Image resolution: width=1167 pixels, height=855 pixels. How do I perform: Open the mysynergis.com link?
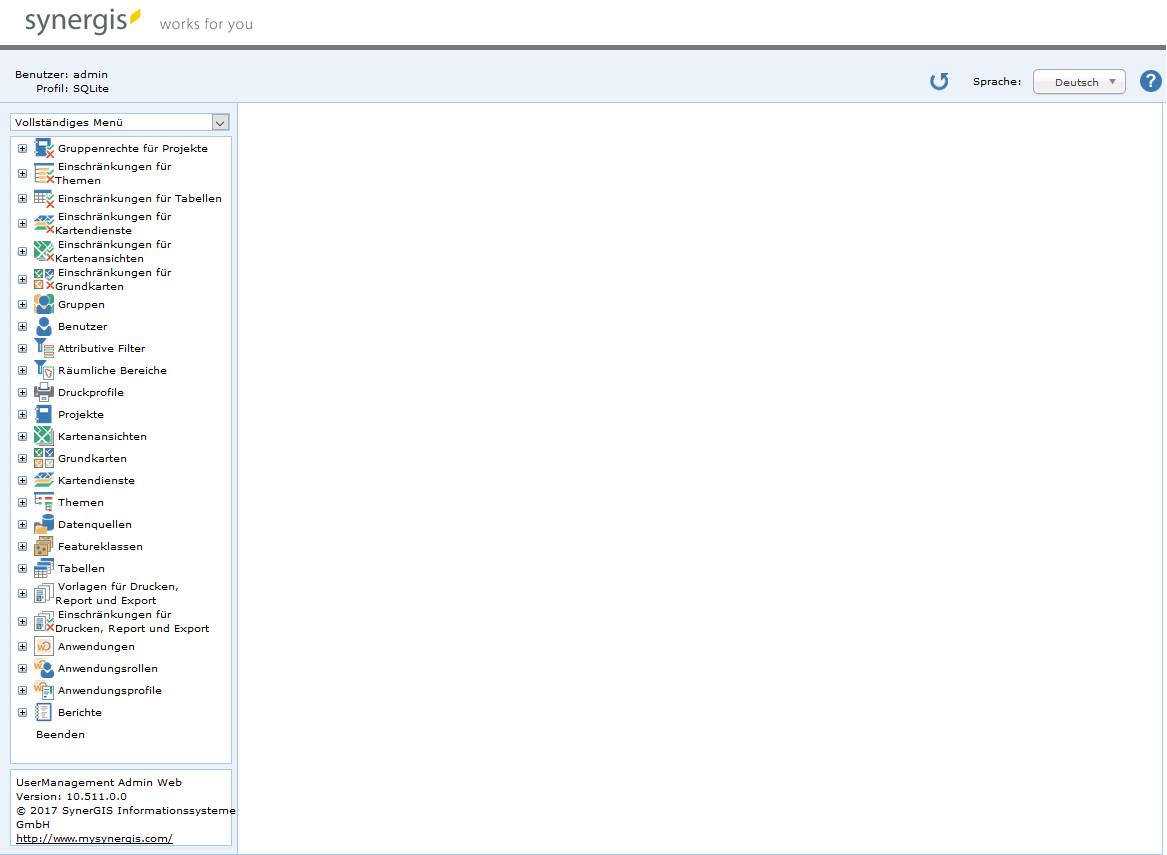[94, 839]
